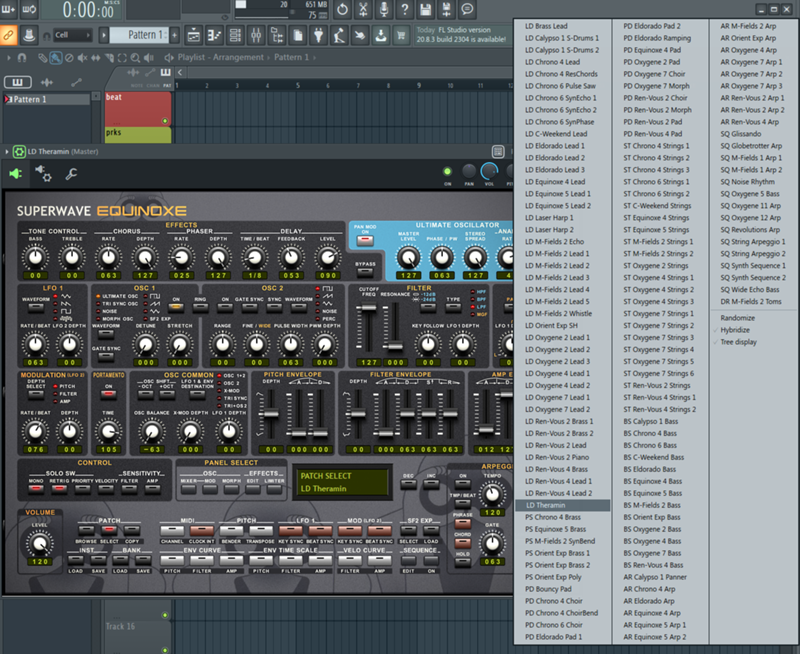The image size is (800, 654).
Task: Adjust the pitch envelope DEPTH slider
Action: [271, 413]
